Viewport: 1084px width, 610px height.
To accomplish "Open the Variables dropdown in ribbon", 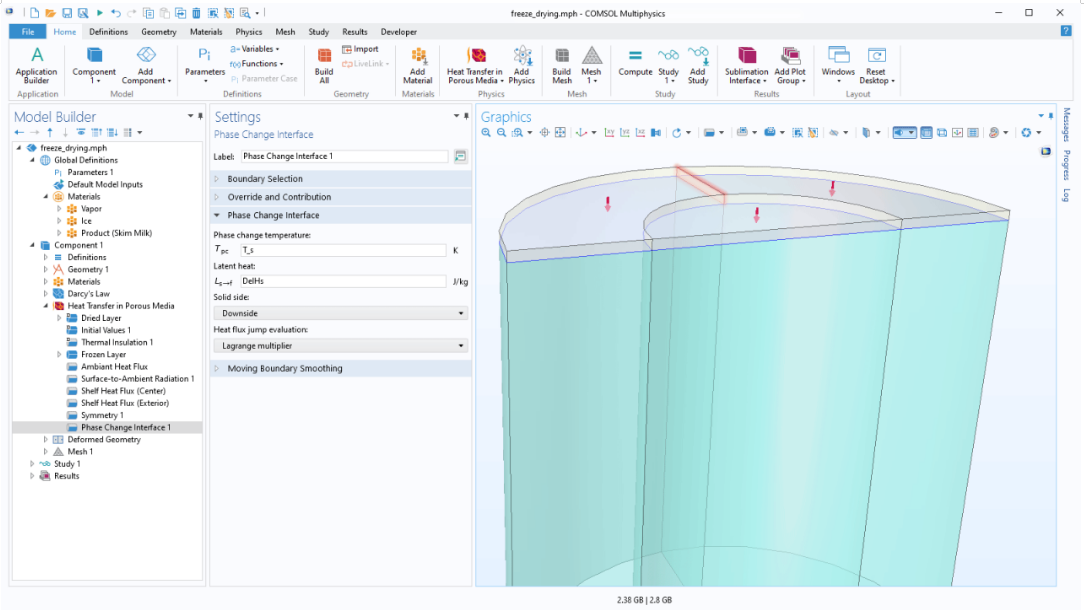I will tap(254, 49).
